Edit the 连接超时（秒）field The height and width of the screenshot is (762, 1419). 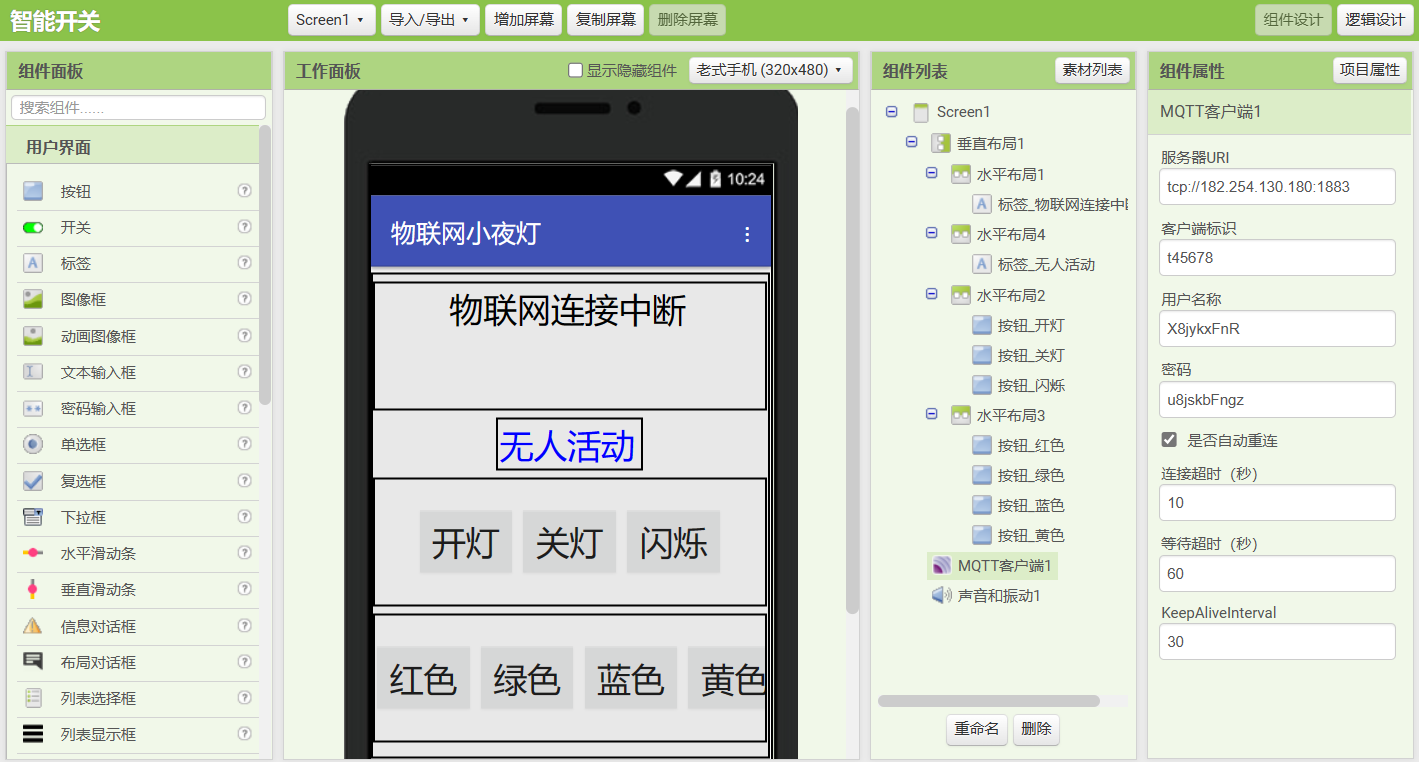point(1277,502)
